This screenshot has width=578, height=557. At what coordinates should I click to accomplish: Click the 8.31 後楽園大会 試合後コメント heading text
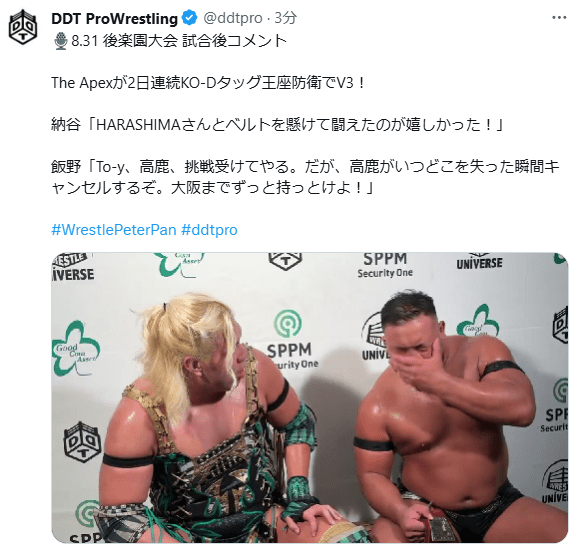coord(179,41)
